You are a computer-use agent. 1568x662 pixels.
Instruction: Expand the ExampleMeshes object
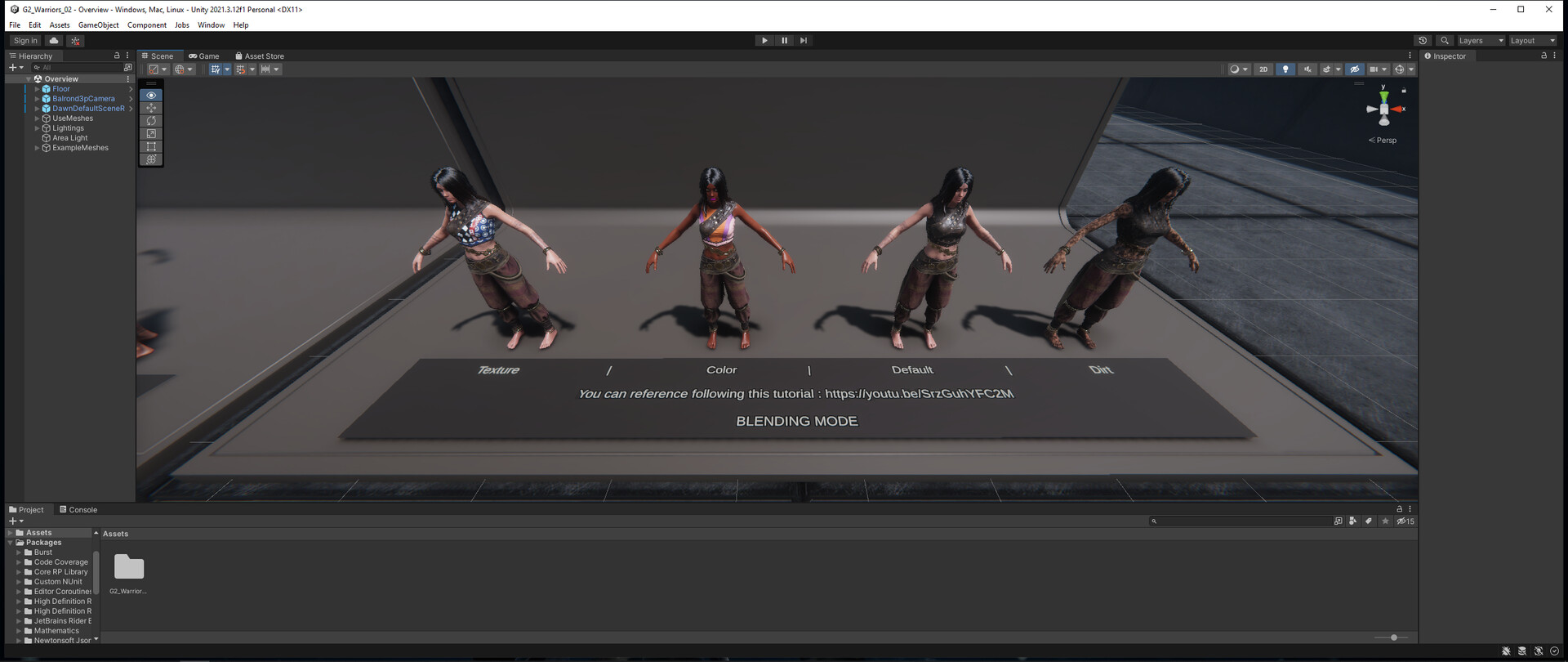point(37,148)
